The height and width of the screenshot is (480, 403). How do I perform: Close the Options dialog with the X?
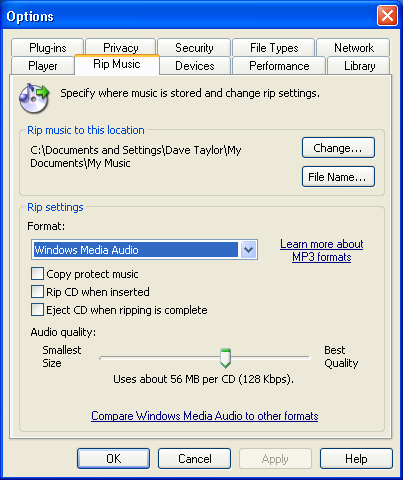(387, 16)
